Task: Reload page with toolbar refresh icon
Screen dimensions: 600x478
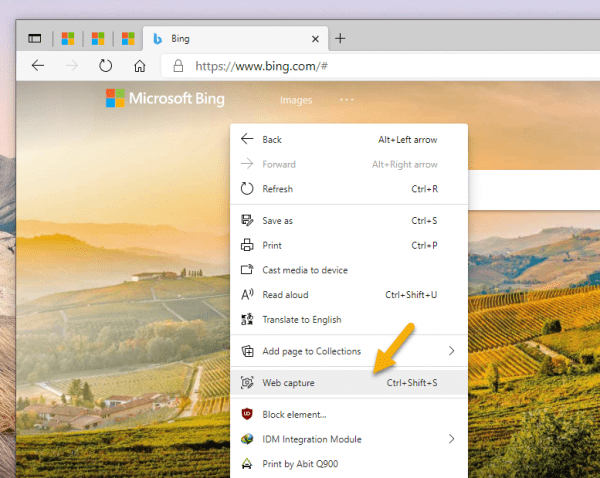Action: click(105, 66)
